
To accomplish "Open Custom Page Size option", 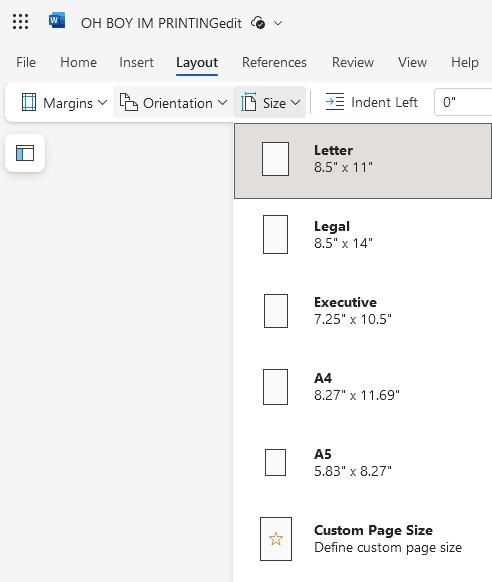I will tap(363, 539).
